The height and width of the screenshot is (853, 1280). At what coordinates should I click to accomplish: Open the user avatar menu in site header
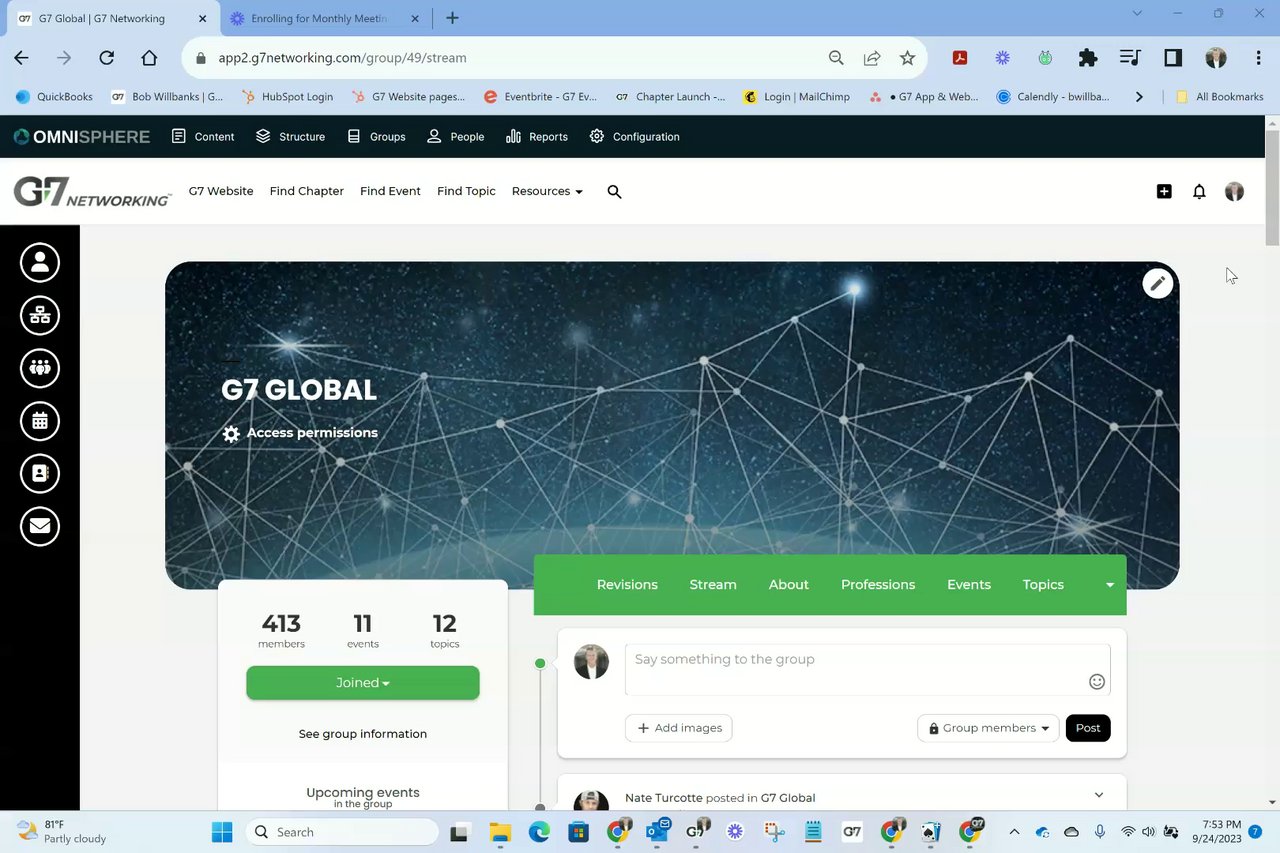(1234, 191)
